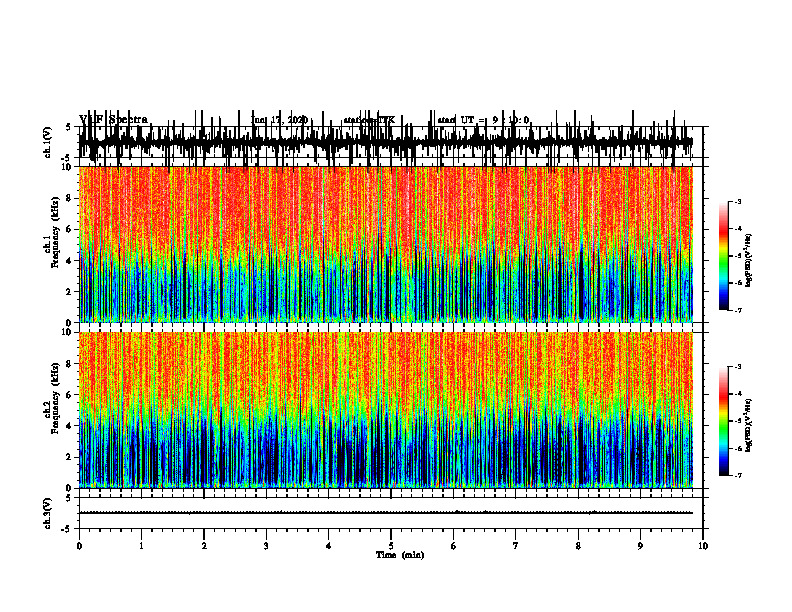Select the 'ch.3(V)' waveform axis label
The image size is (792, 612).
pos(48,513)
